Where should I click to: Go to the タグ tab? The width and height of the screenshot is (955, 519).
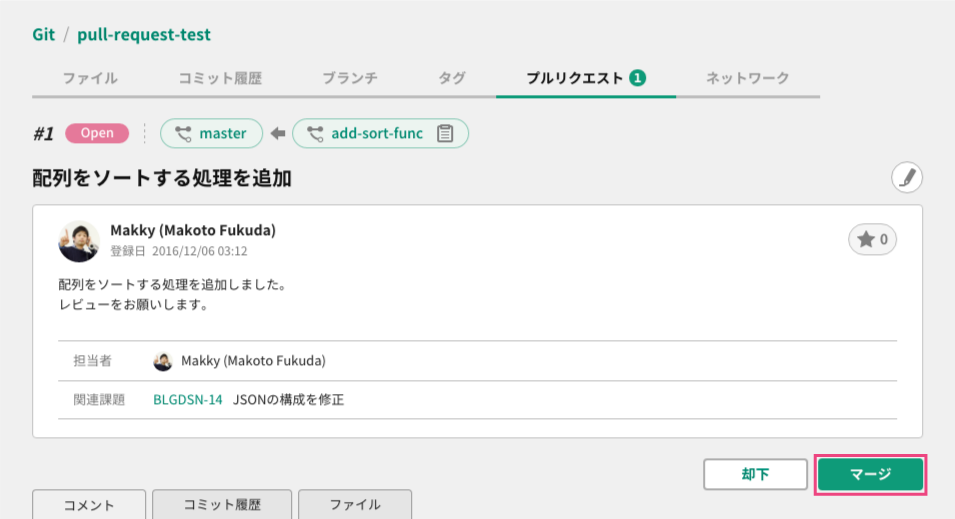(x=452, y=78)
